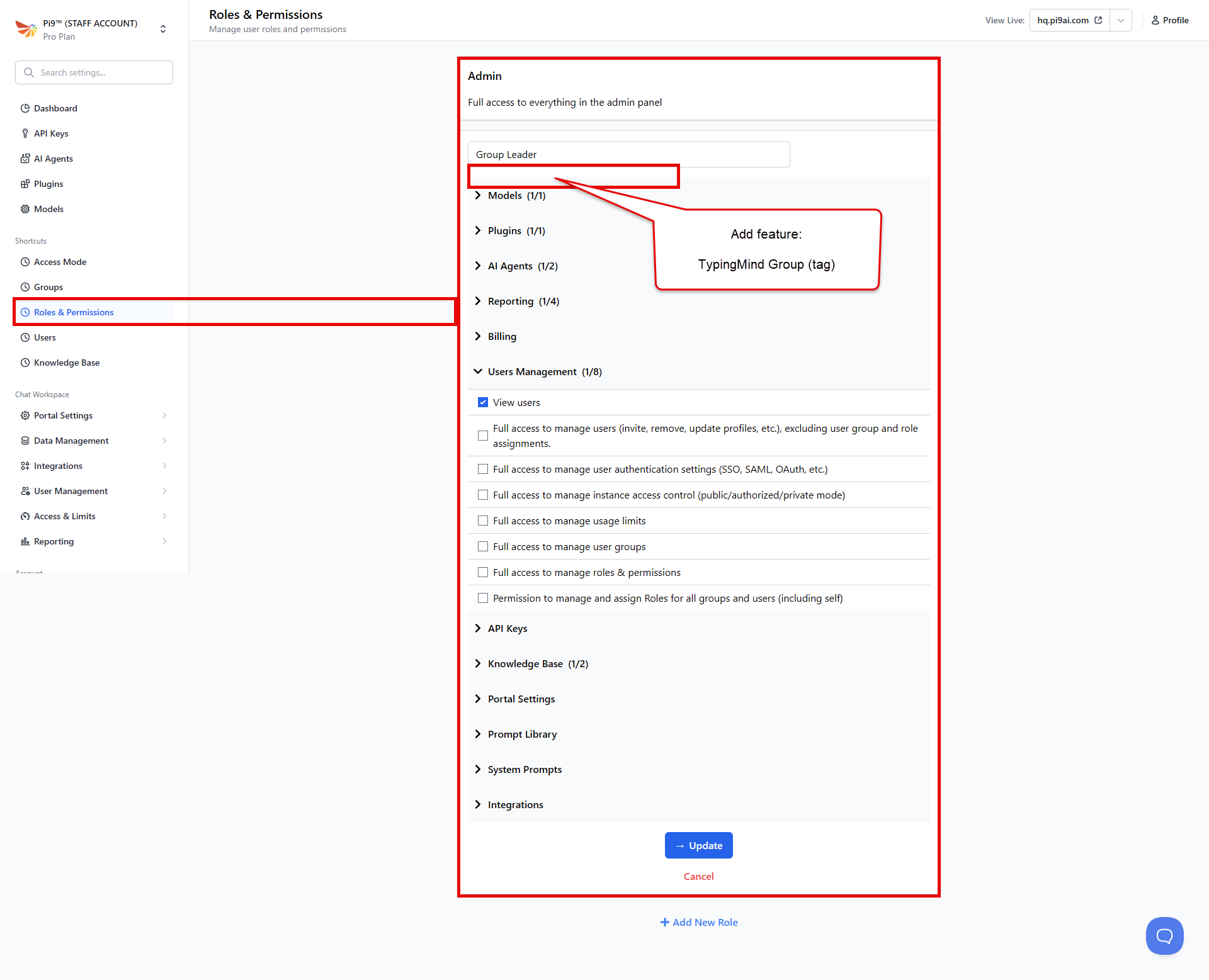Open the chat support bubble
The height and width of the screenshot is (980, 1209).
click(1164, 936)
